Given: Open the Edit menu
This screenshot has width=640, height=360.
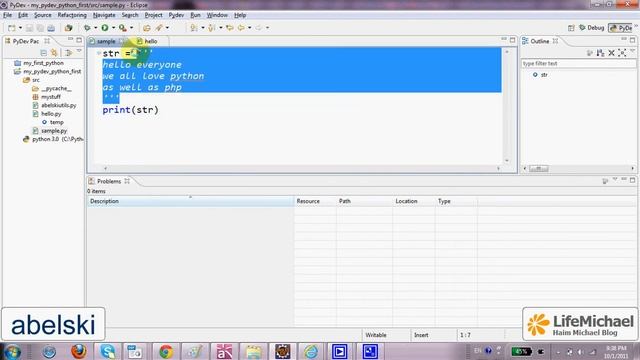Looking at the screenshot, I should (x=23, y=15).
